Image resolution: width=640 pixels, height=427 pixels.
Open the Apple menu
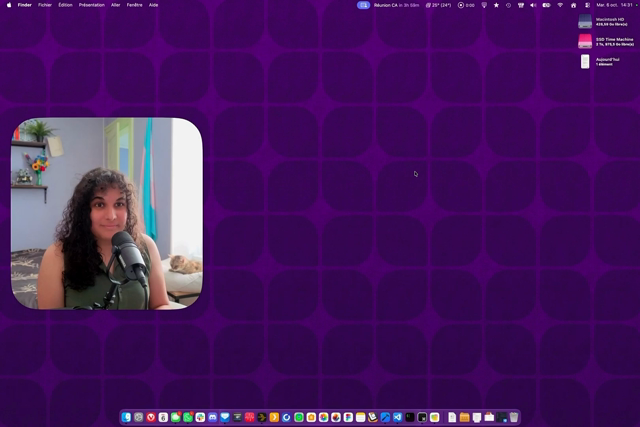click(9, 5)
